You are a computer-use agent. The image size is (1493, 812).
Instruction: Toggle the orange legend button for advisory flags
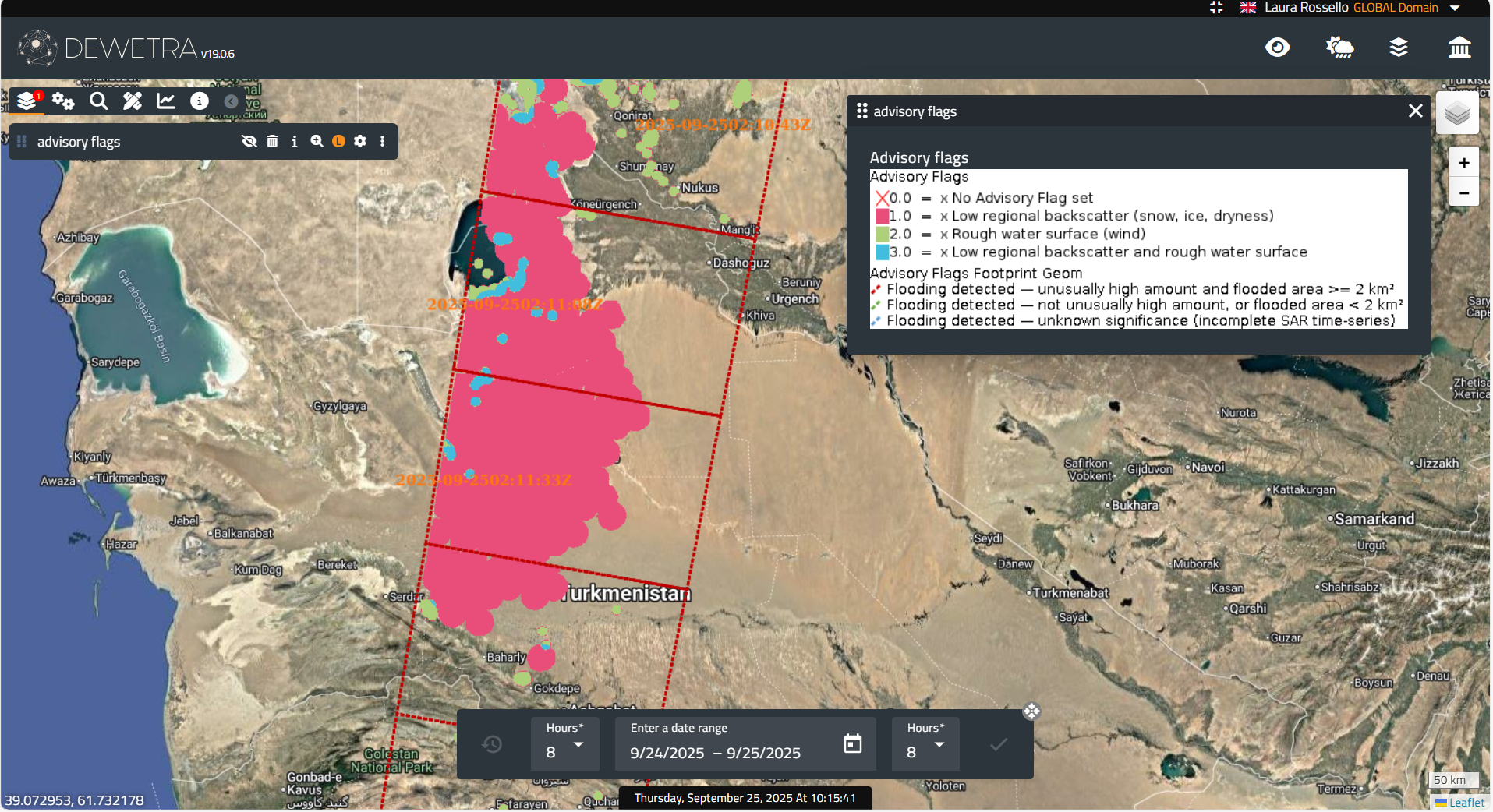coord(338,142)
